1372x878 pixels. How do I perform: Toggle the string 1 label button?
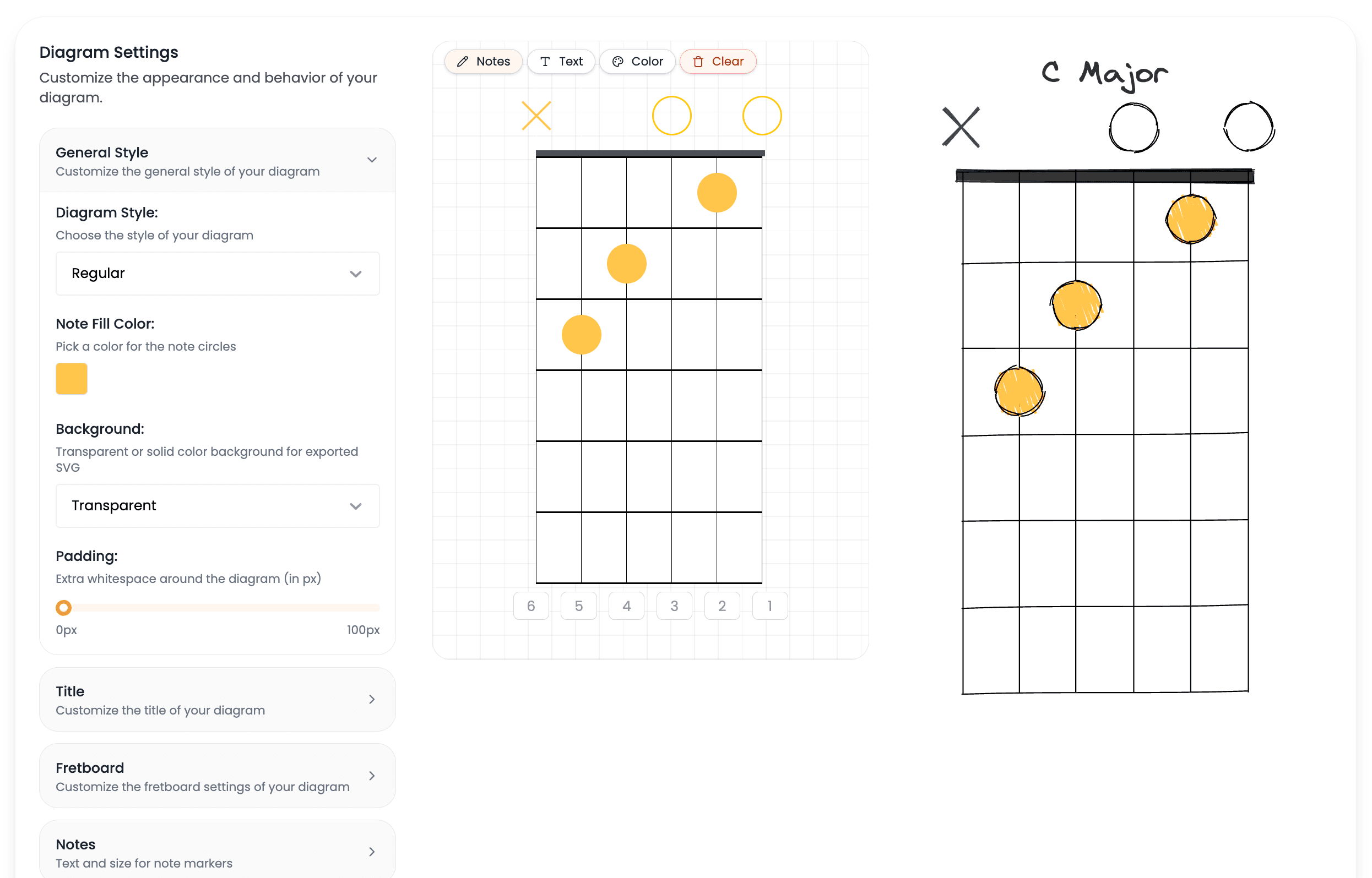(769, 606)
